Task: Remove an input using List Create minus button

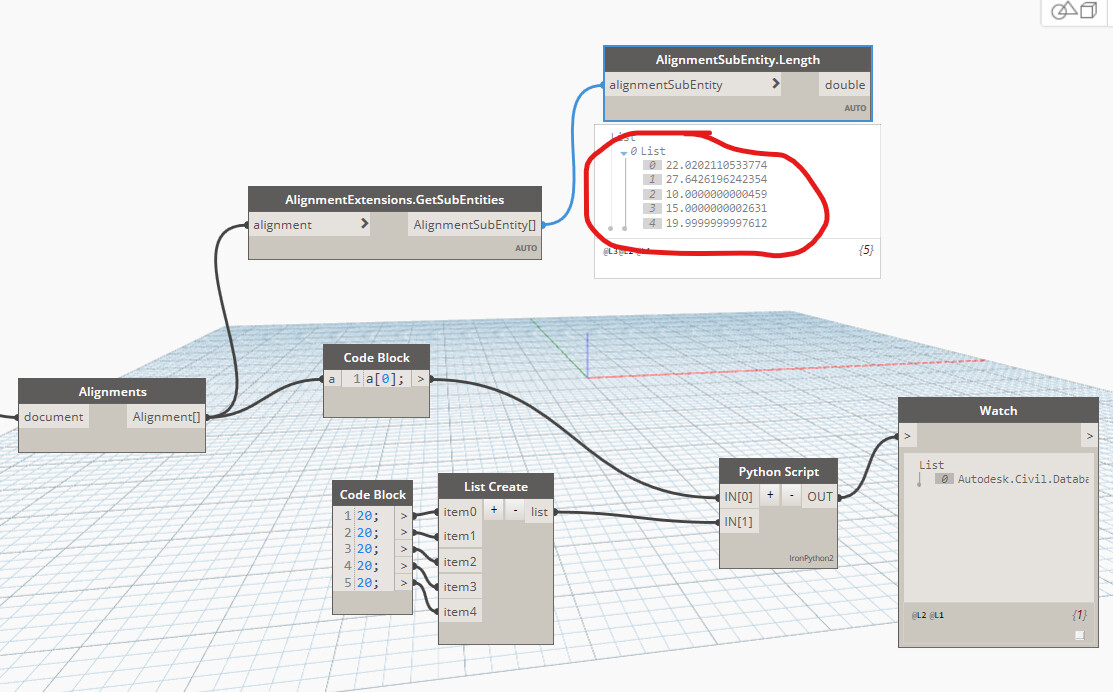Action: pos(515,510)
